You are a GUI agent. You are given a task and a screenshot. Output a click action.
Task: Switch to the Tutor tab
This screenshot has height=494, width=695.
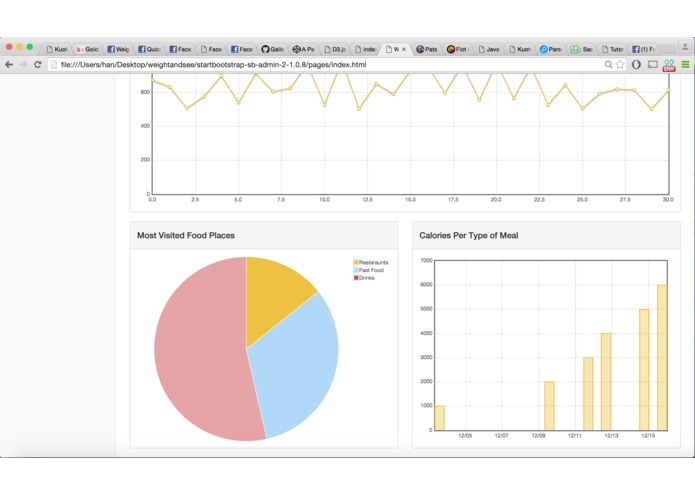pos(613,49)
